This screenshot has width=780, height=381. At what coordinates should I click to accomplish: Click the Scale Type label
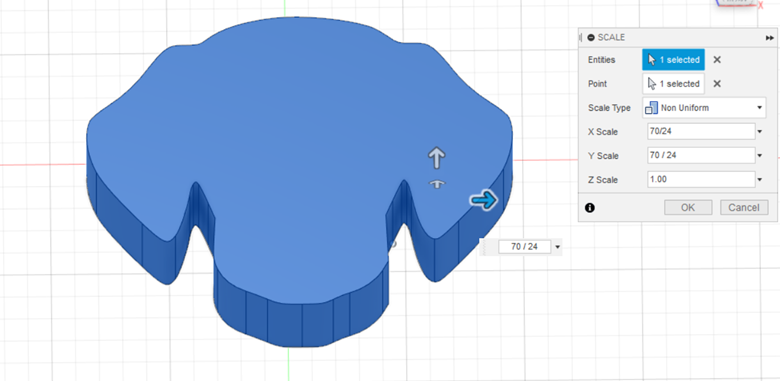[609, 107]
